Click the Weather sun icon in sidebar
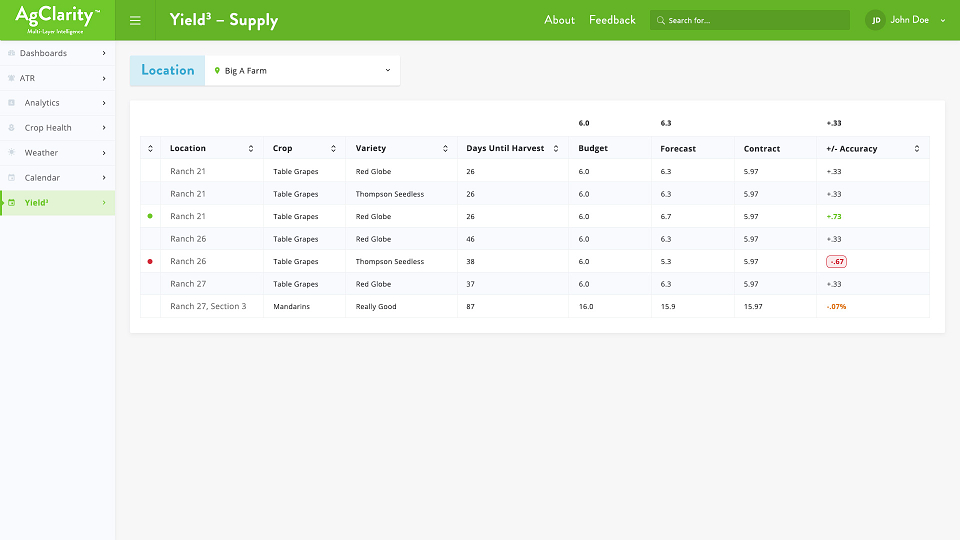The width and height of the screenshot is (960, 540). click(11, 152)
